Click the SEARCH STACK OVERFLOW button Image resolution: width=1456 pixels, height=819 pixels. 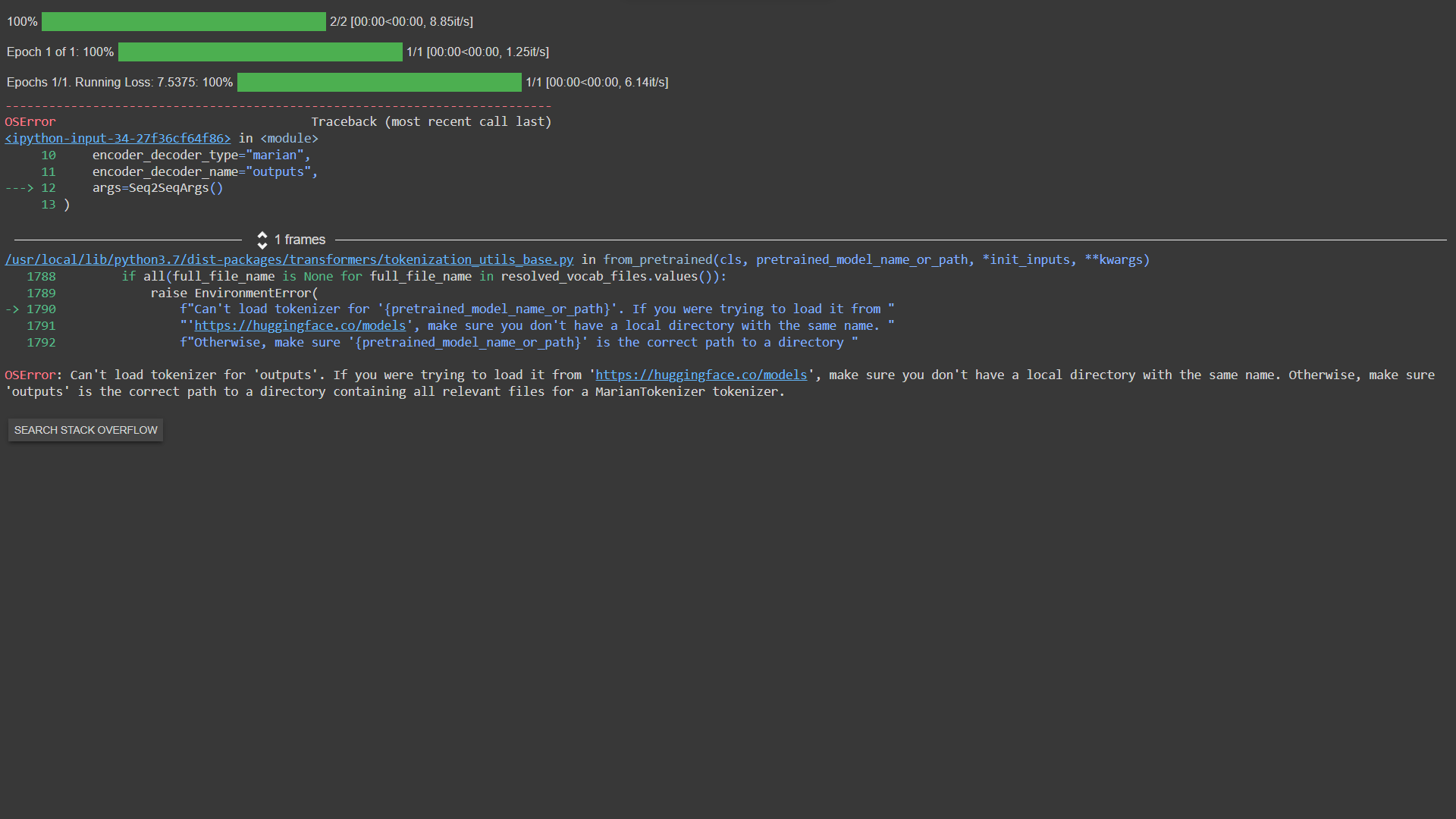(85, 430)
